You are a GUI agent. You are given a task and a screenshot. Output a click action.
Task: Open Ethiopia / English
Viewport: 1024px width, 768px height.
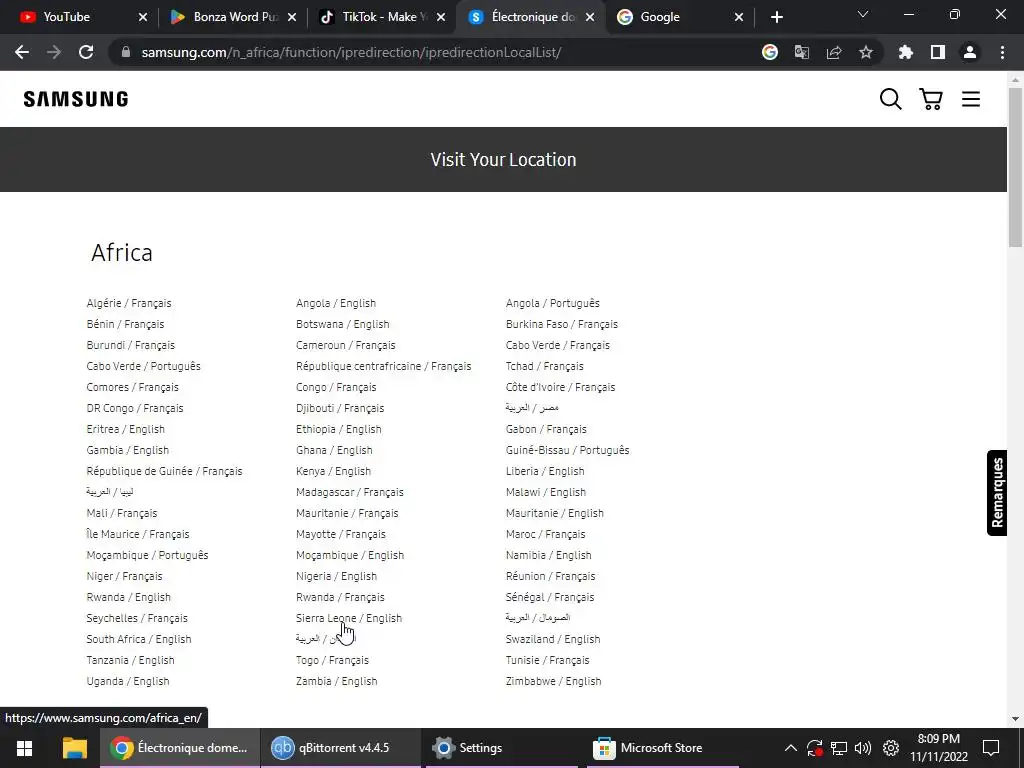[x=338, y=429]
